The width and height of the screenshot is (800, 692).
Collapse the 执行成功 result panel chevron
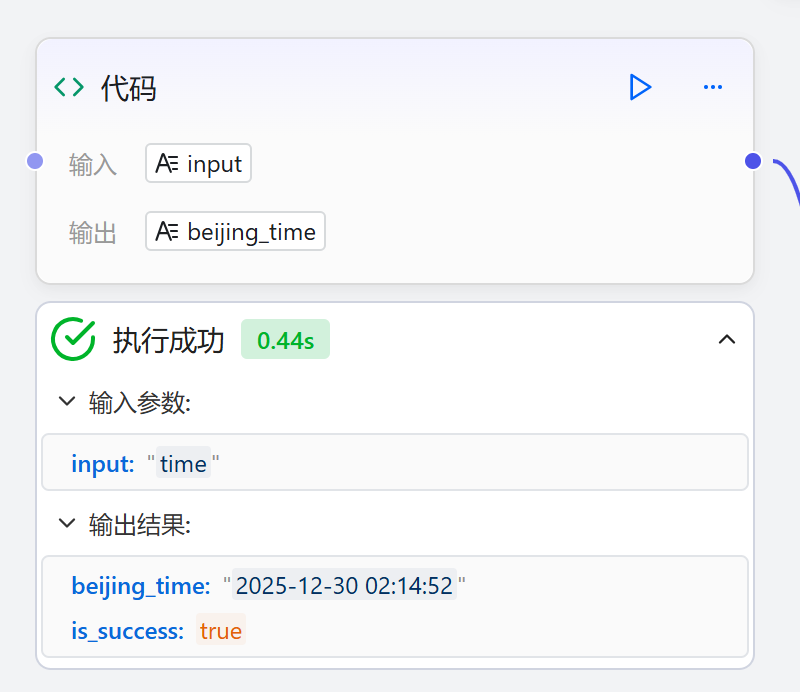click(x=727, y=339)
